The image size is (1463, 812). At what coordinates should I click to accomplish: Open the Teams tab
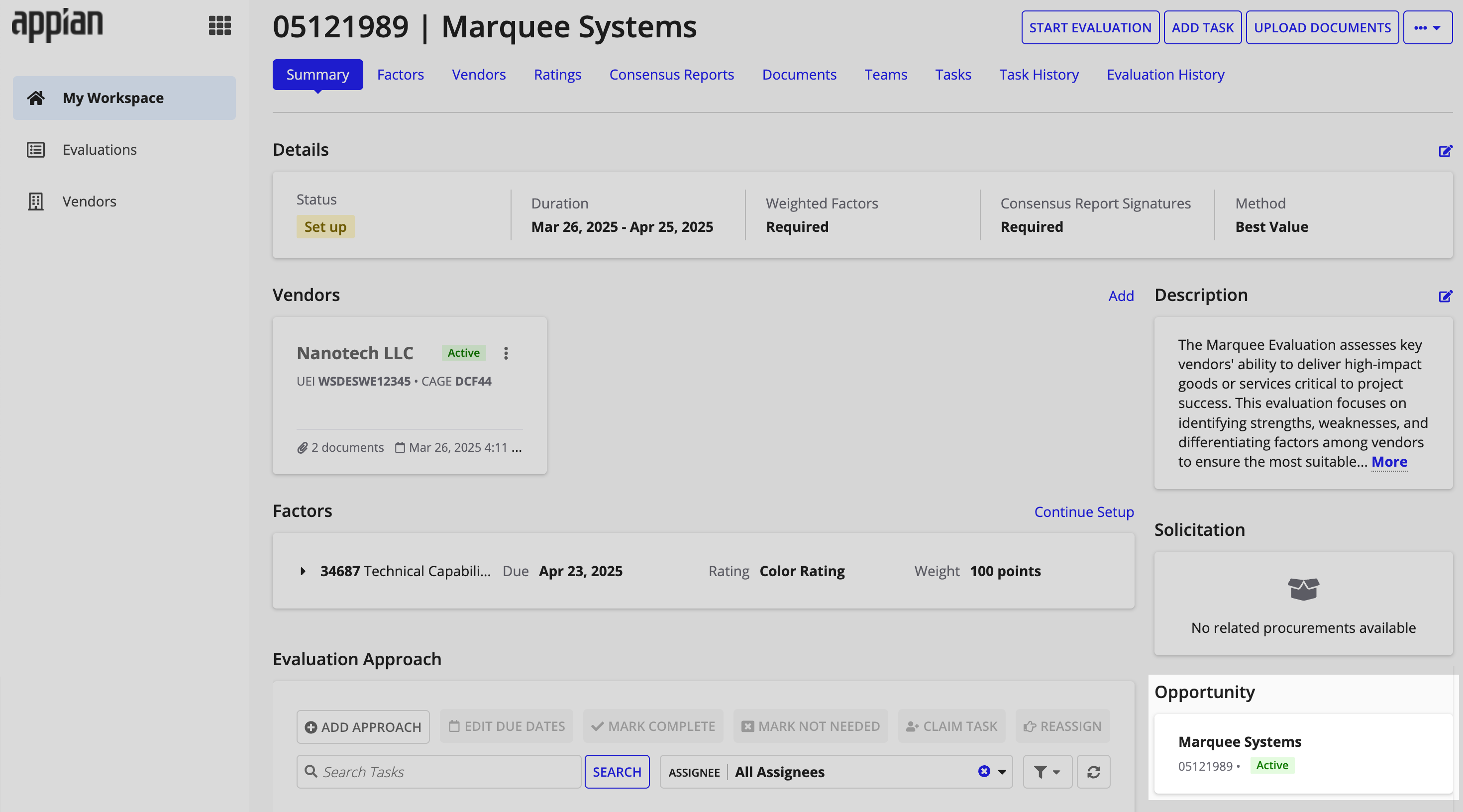[x=885, y=75]
